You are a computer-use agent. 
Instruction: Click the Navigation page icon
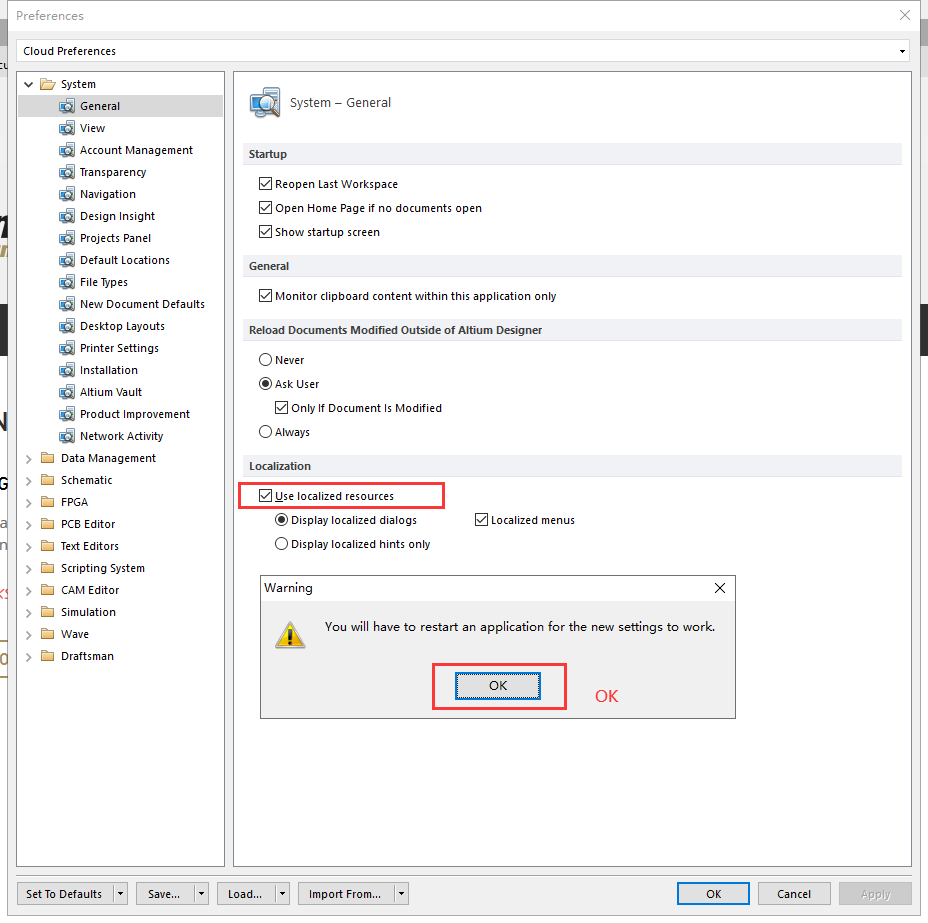pyautogui.click(x=67, y=194)
